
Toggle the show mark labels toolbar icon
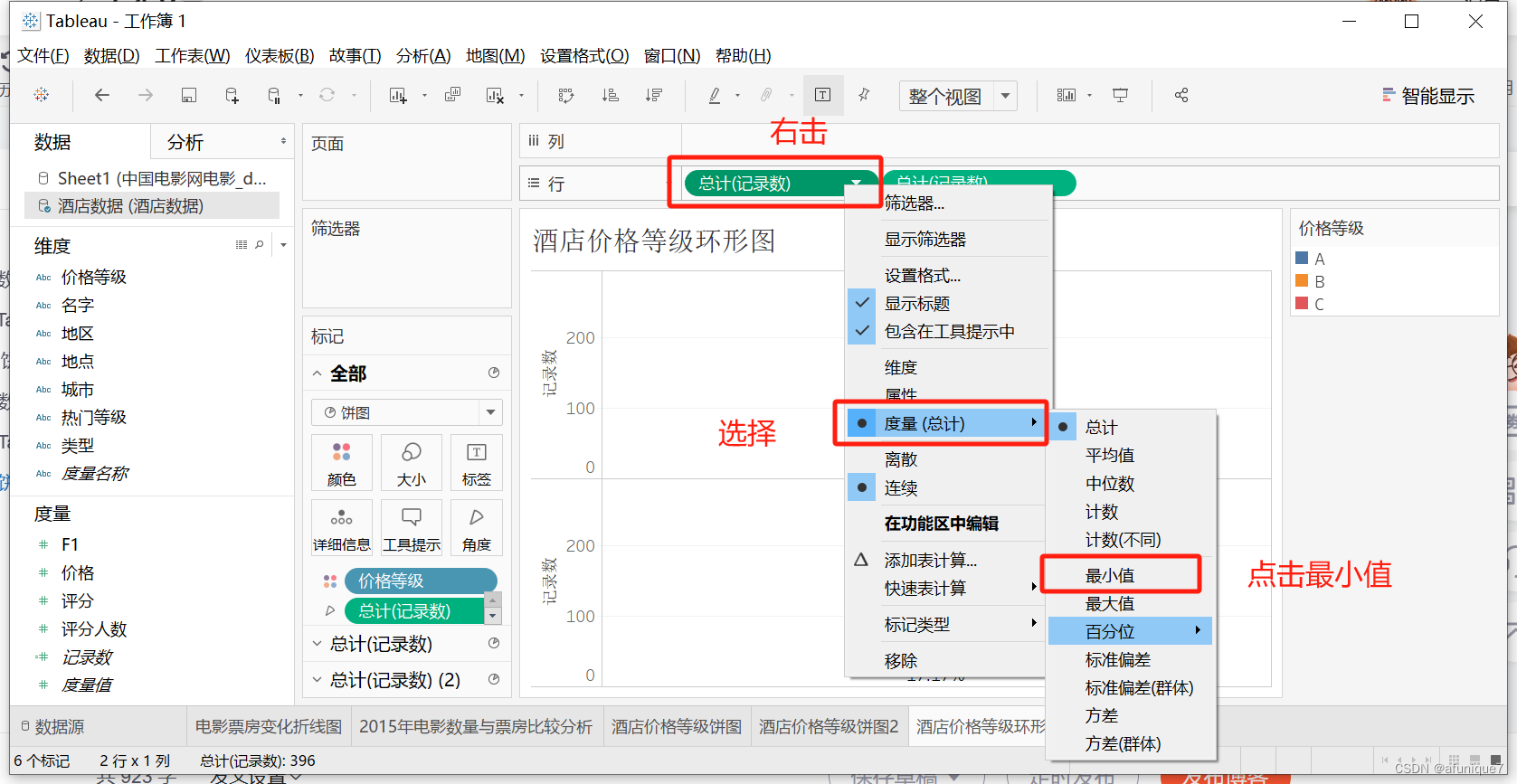[x=823, y=95]
